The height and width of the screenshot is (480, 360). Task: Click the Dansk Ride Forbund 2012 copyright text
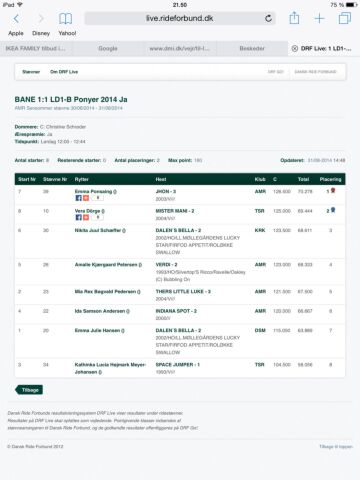coord(35,447)
